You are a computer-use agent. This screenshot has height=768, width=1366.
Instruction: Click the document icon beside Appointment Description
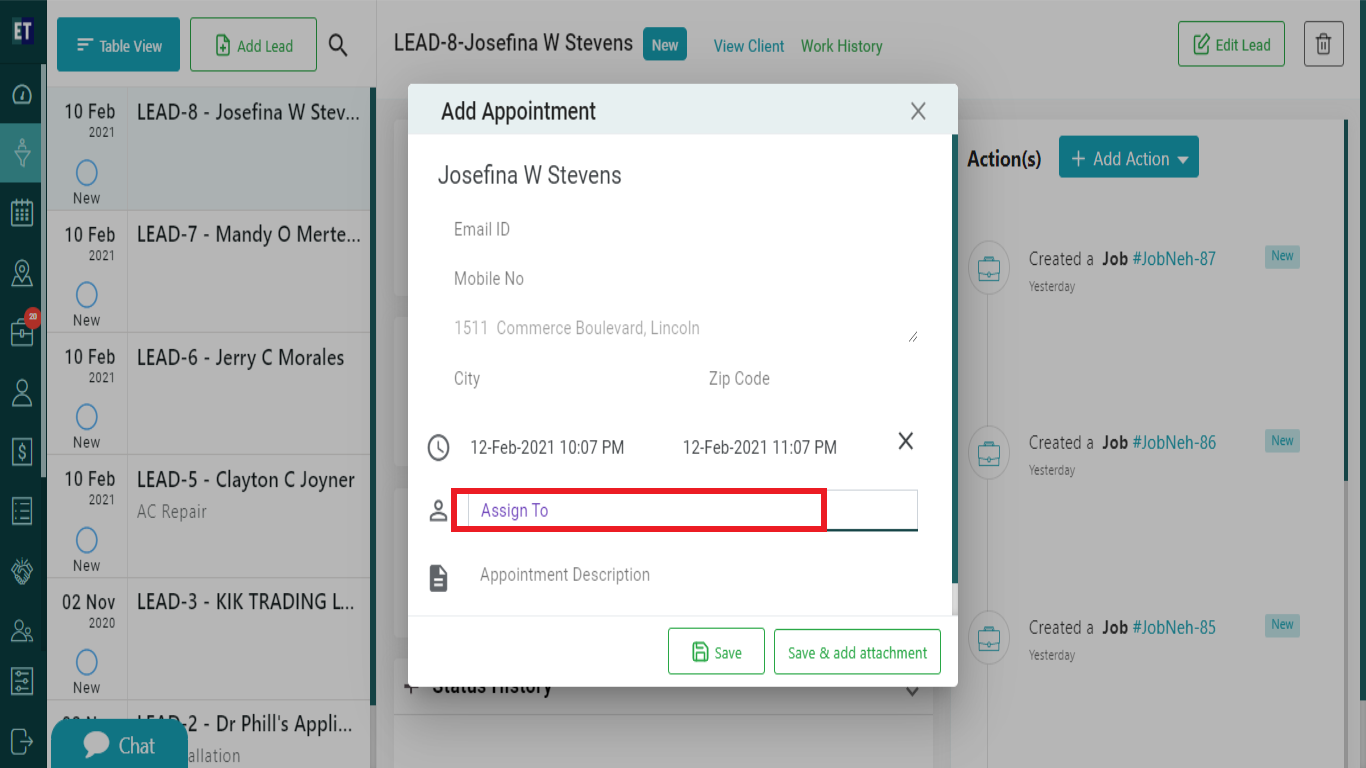click(x=438, y=577)
